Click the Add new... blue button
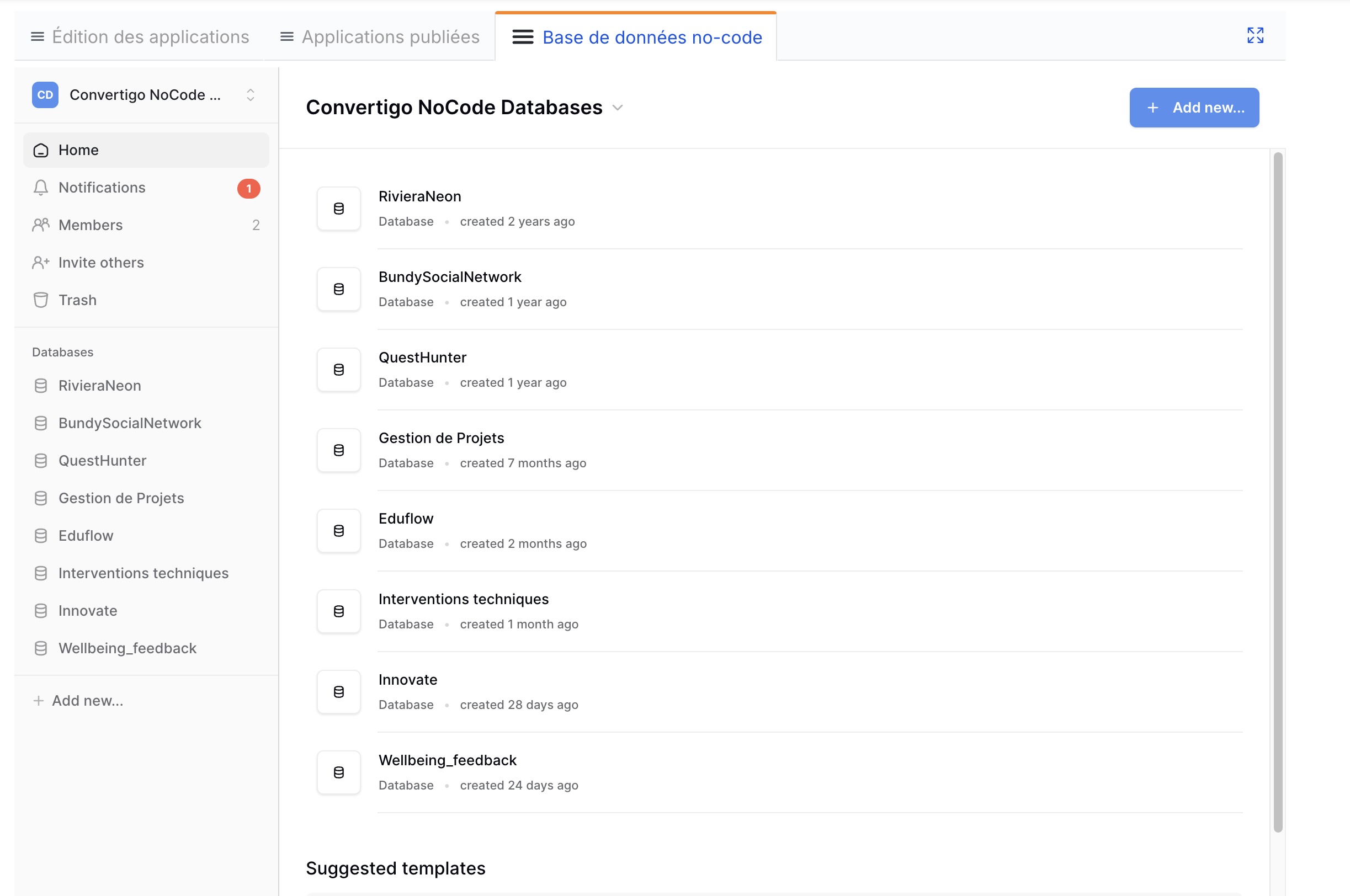This screenshot has height=896, width=1350. pyautogui.click(x=1194, y=108)
